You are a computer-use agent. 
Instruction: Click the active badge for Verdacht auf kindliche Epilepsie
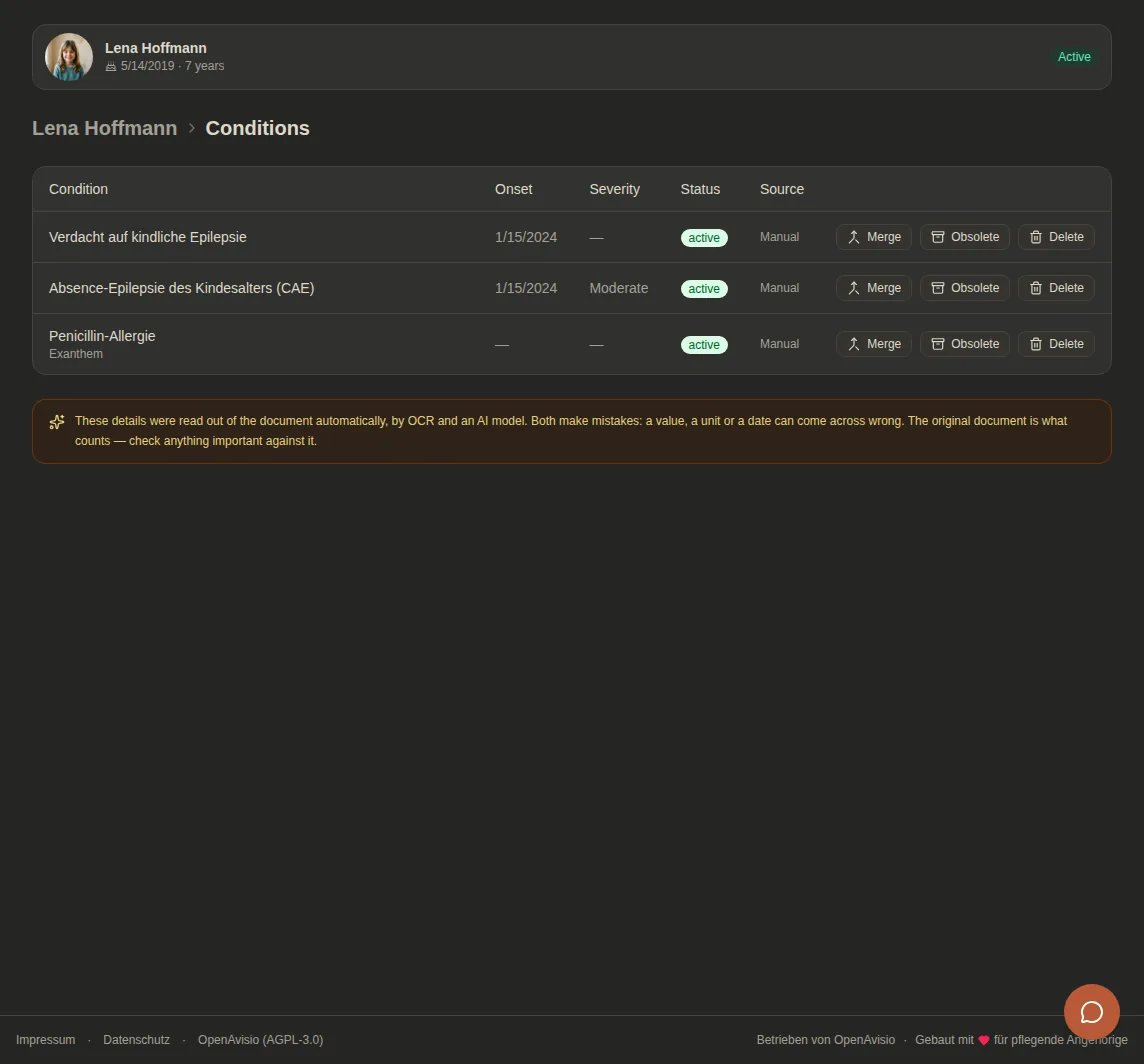click(x=704, y=238)
